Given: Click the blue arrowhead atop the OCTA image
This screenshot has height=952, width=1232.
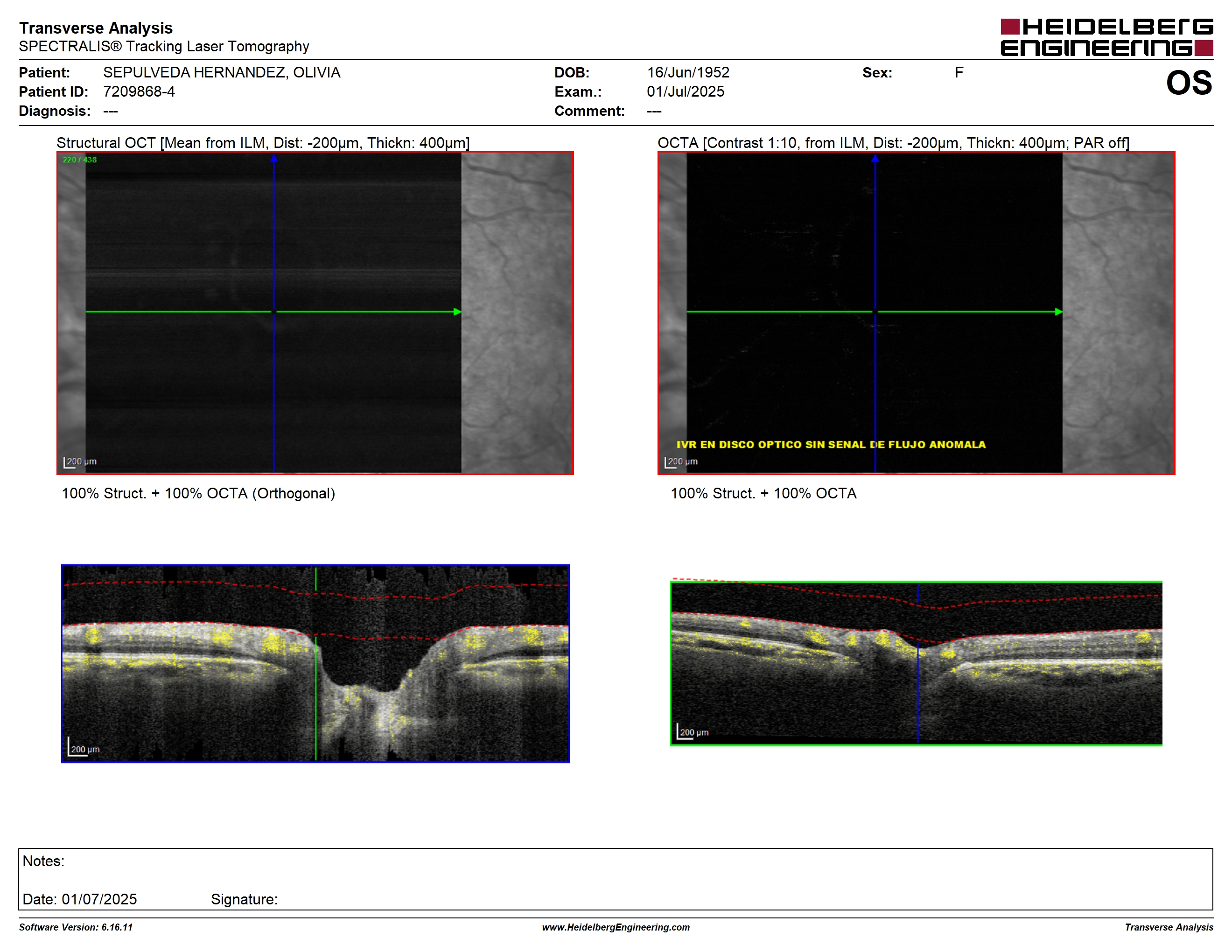Looking at the screenshot, I should click(x=875, y=159).
